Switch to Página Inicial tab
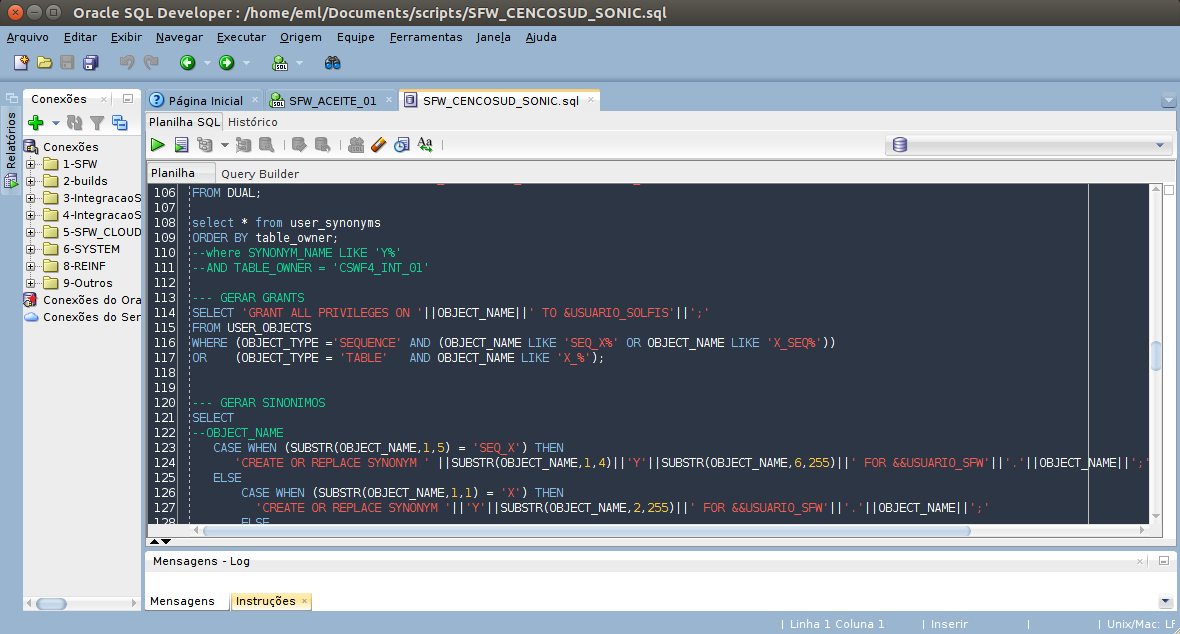Image resolution: width=1180 pixels, height=634 pixels. [205, 100]
